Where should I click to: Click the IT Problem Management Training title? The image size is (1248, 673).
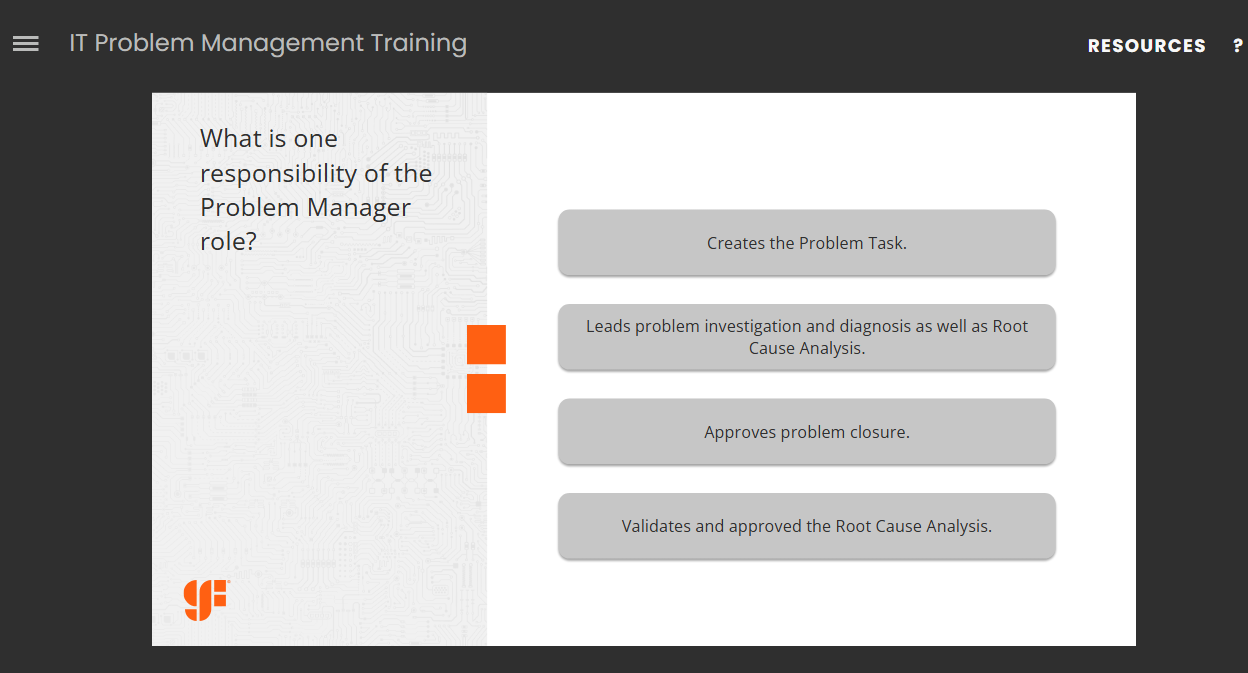click(x=268, y=43)
